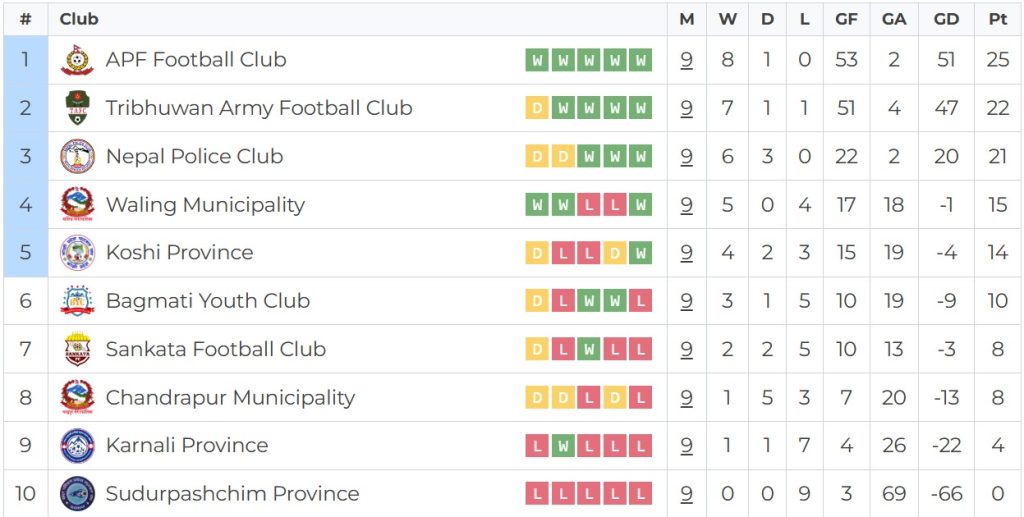
Task: Open the Nepal Police Club team name
Action: [x=194, y=156]
